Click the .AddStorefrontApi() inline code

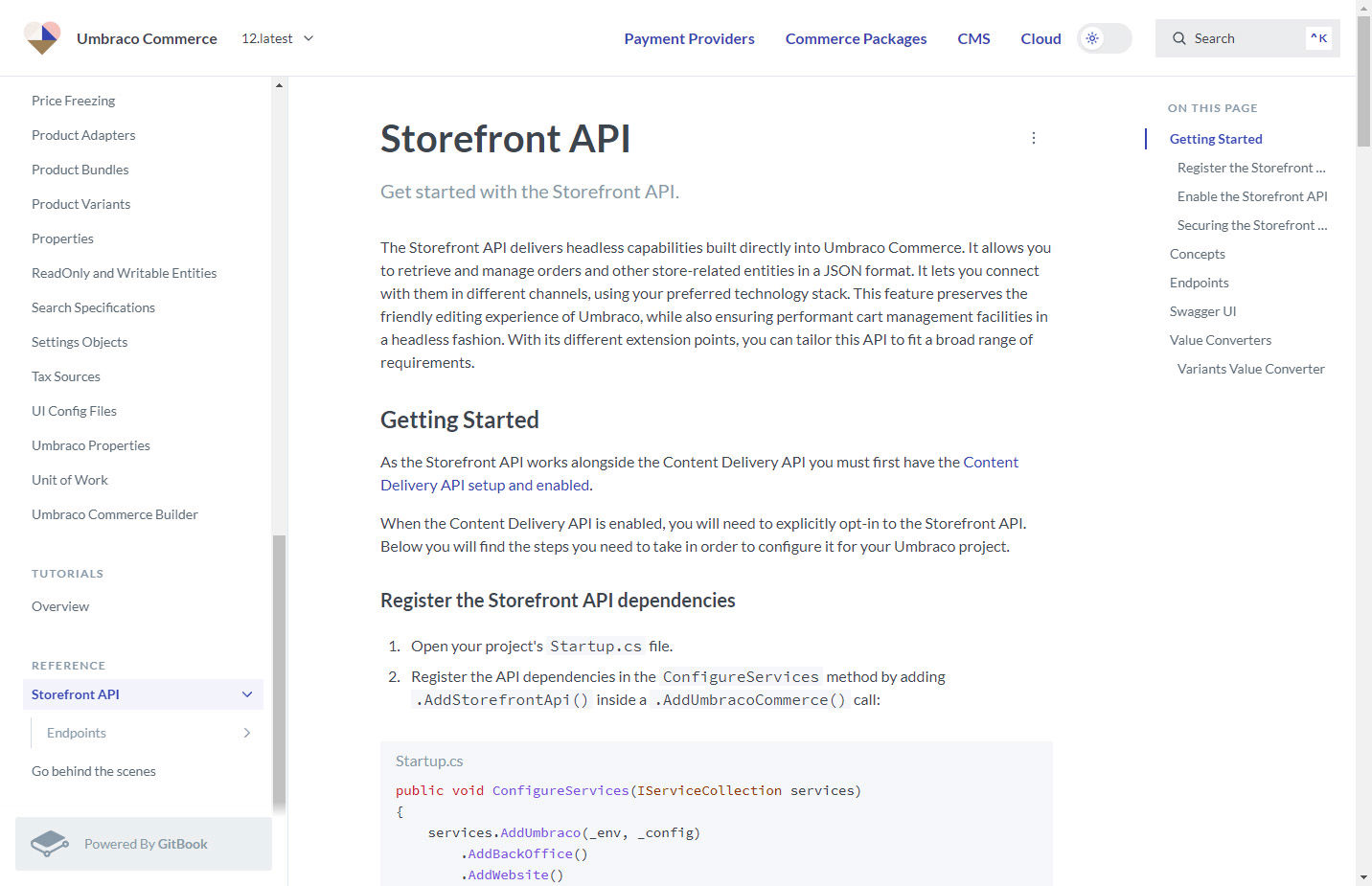pyautogui.click(x=502, y=700)
